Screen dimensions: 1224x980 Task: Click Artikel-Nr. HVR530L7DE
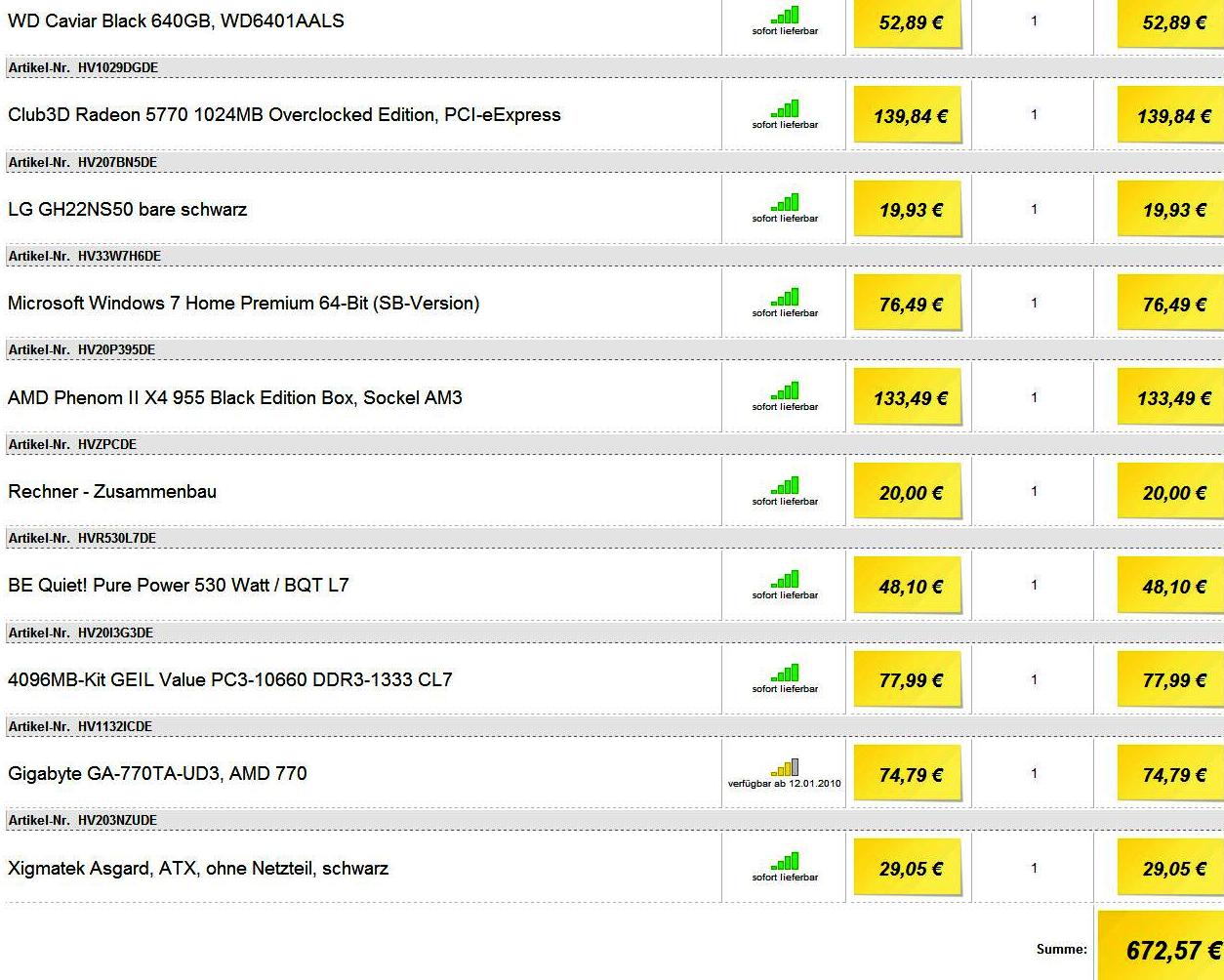tap(82, 538)
